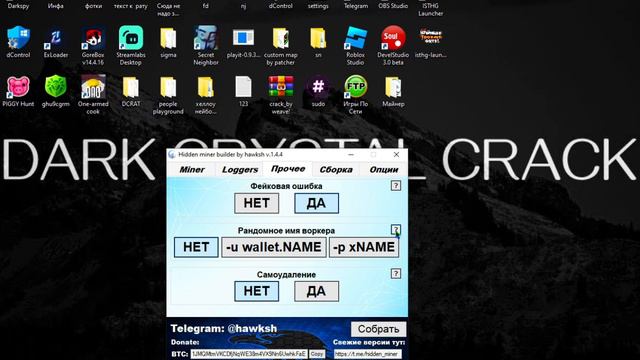Set Фейковая ошибка to НЕТ

pyautogui.click(x=256, y=203)
